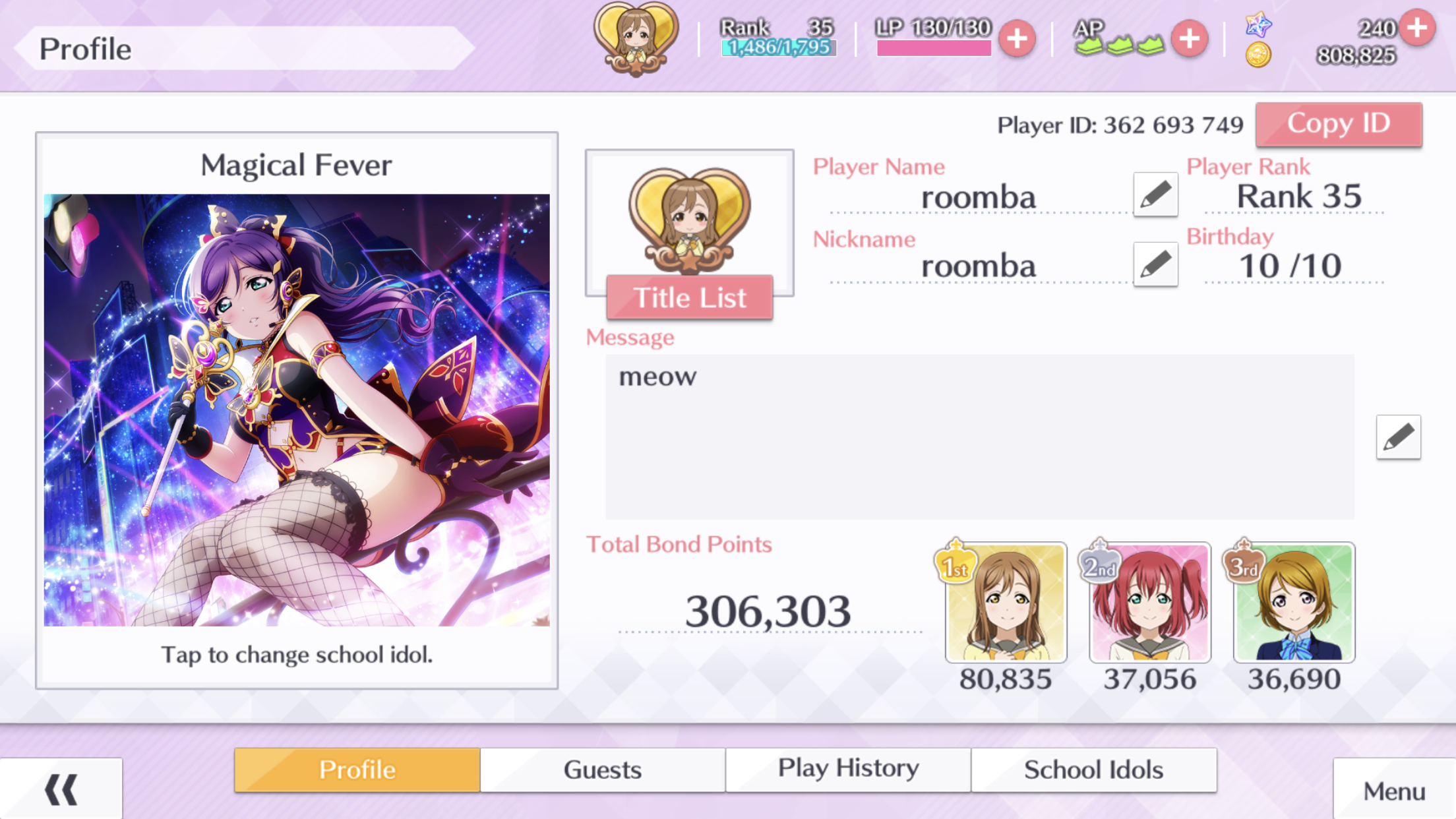The height and width of the screenshot is (819, 1456).
Task: Open the Menu button
Action: pyautogui.click(x=1394, y=790)
